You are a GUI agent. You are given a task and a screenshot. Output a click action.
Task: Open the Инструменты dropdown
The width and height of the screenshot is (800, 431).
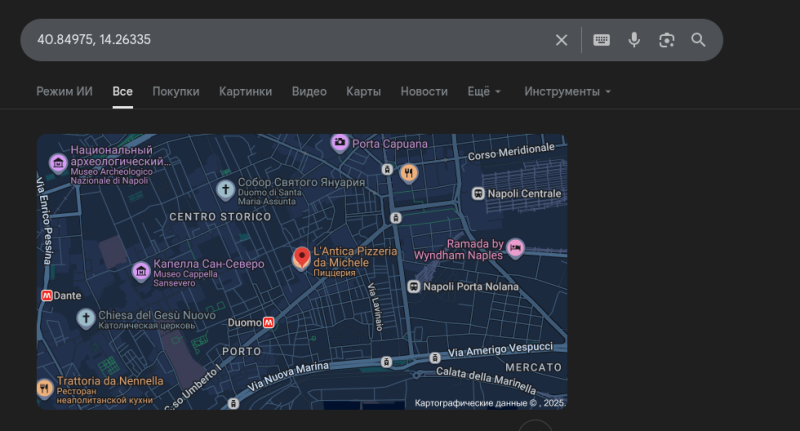pos(567,92)
